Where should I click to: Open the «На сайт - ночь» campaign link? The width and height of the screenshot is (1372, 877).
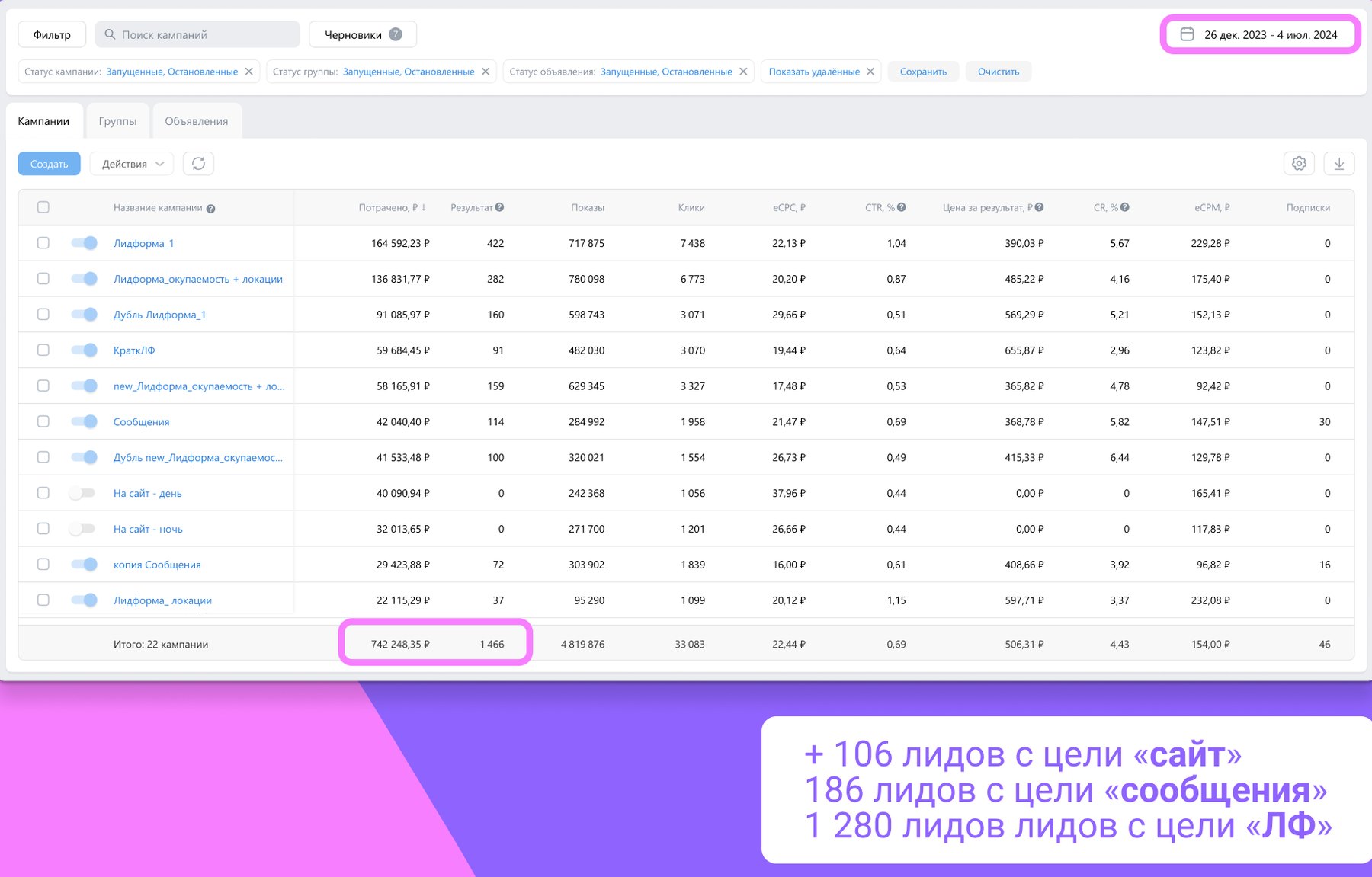click(148, 529)
